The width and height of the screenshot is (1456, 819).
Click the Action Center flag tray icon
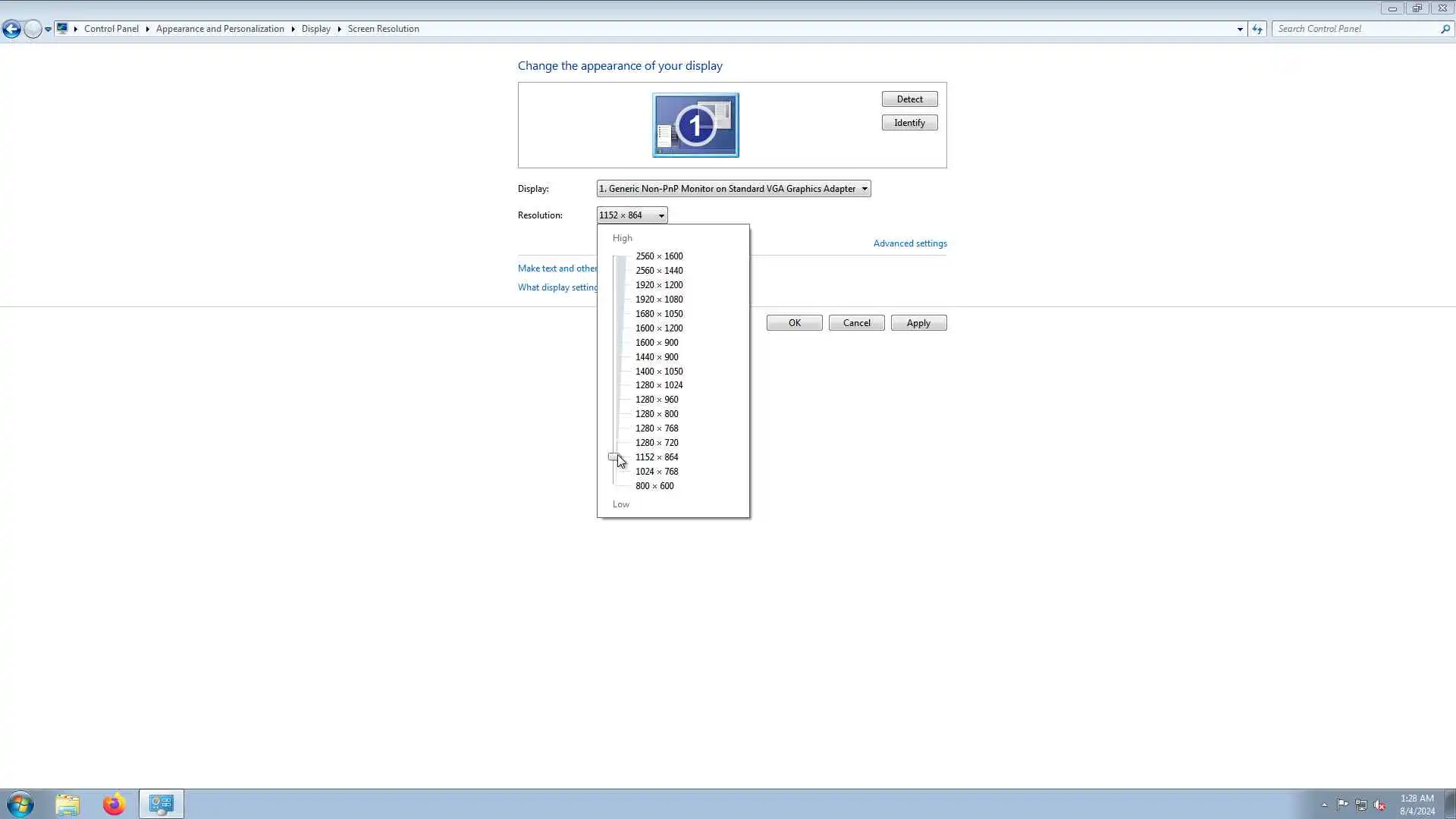pos(1342,805)
